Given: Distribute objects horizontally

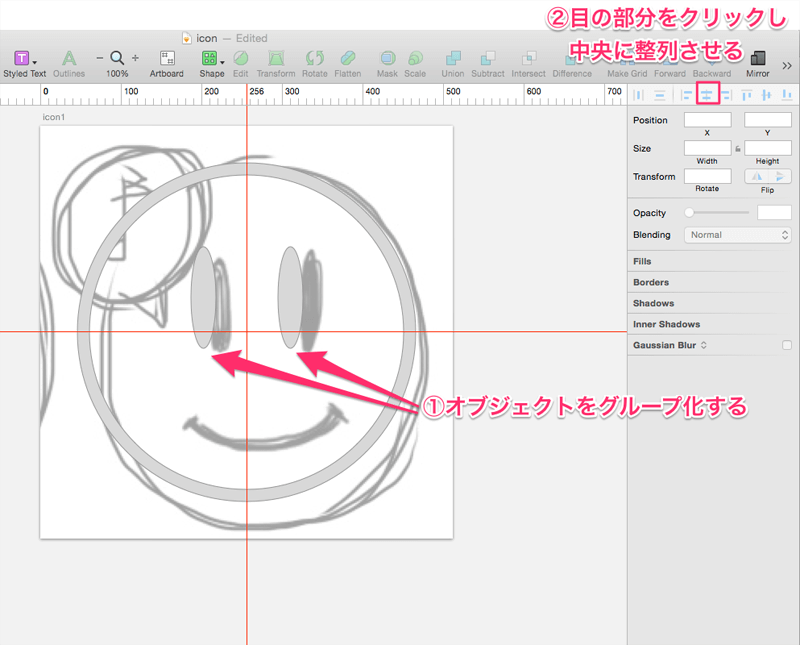Looking at the screenshot, I should [x=638, y=95].
